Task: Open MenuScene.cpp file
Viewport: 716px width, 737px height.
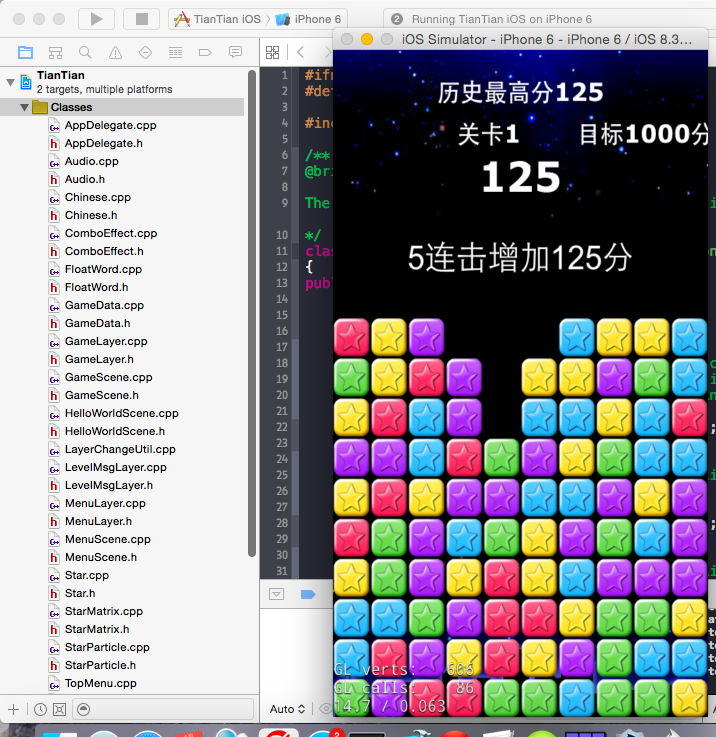Action: point(108,540)
